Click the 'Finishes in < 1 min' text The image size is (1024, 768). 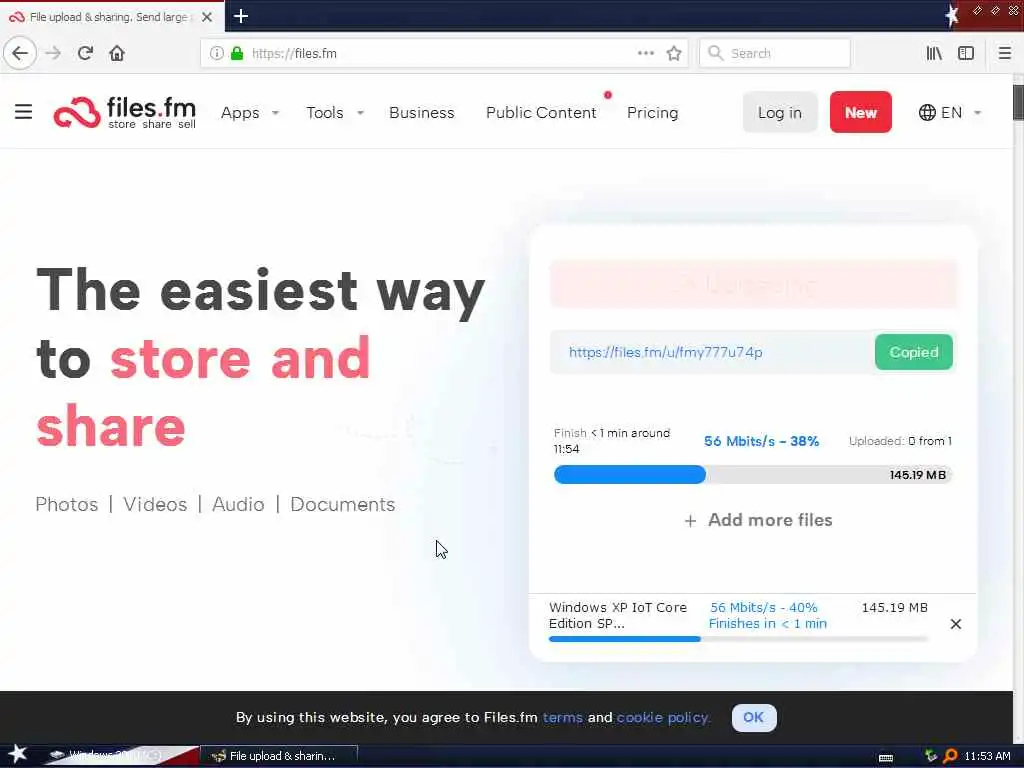[767, 624]
